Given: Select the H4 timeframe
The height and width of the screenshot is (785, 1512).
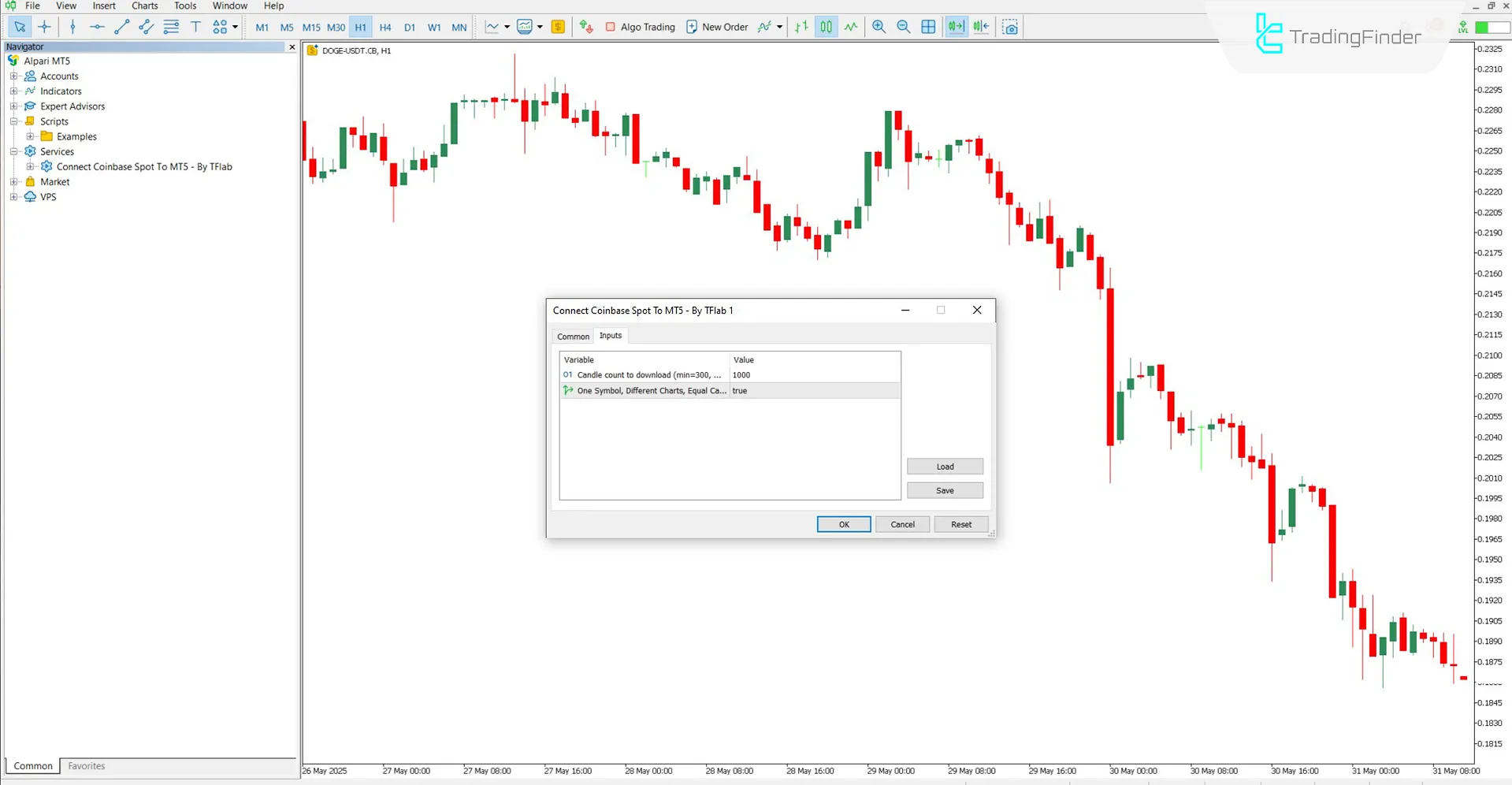Looking at the screenshot, I should click(x=385, y=27).
